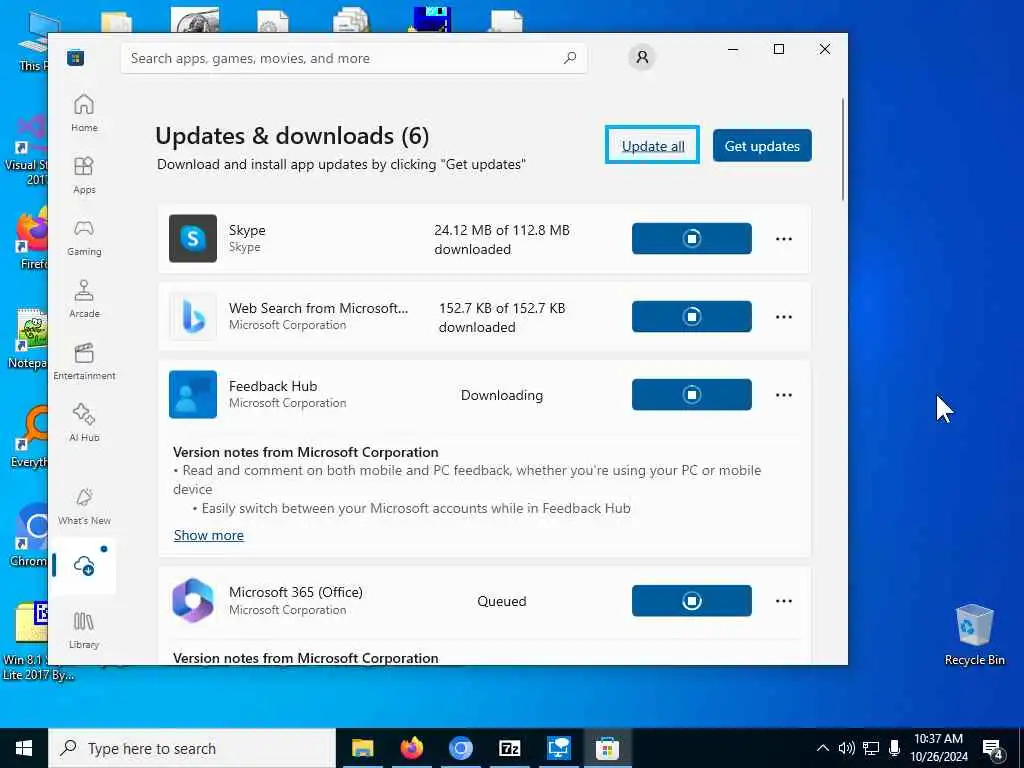Stop the queued Microsoft 365 download
1024x768 pixels.
pyautogui.click(x=692, y=601)
